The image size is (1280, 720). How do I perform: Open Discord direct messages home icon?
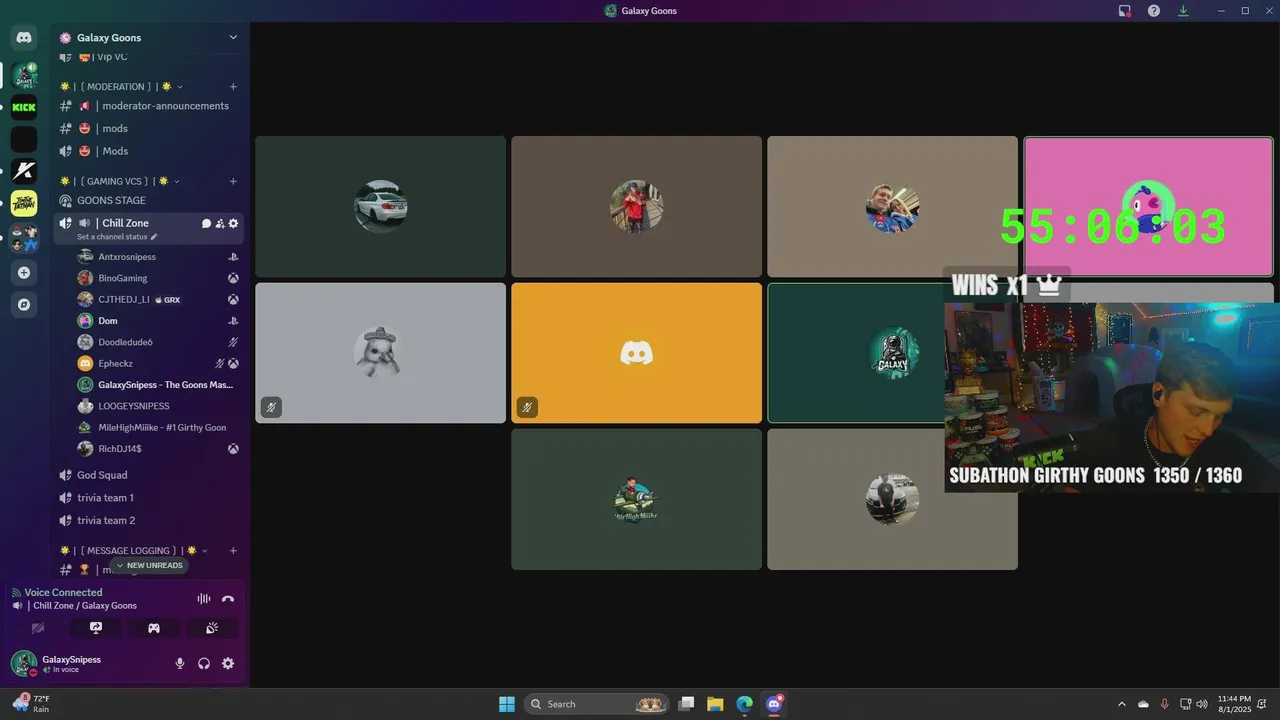[24, 38]
